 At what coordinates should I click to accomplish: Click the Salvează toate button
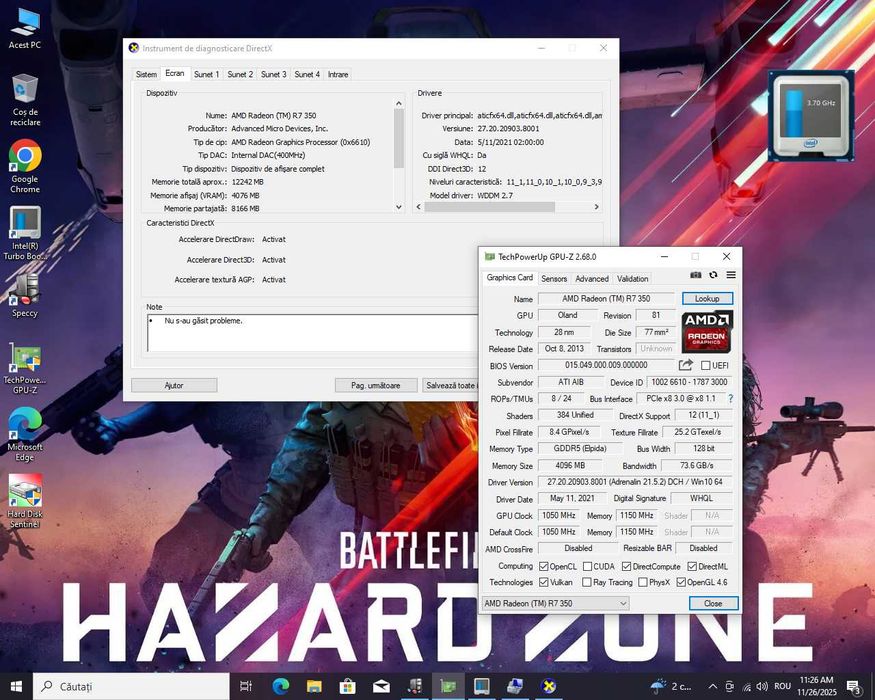click(450, 385)
